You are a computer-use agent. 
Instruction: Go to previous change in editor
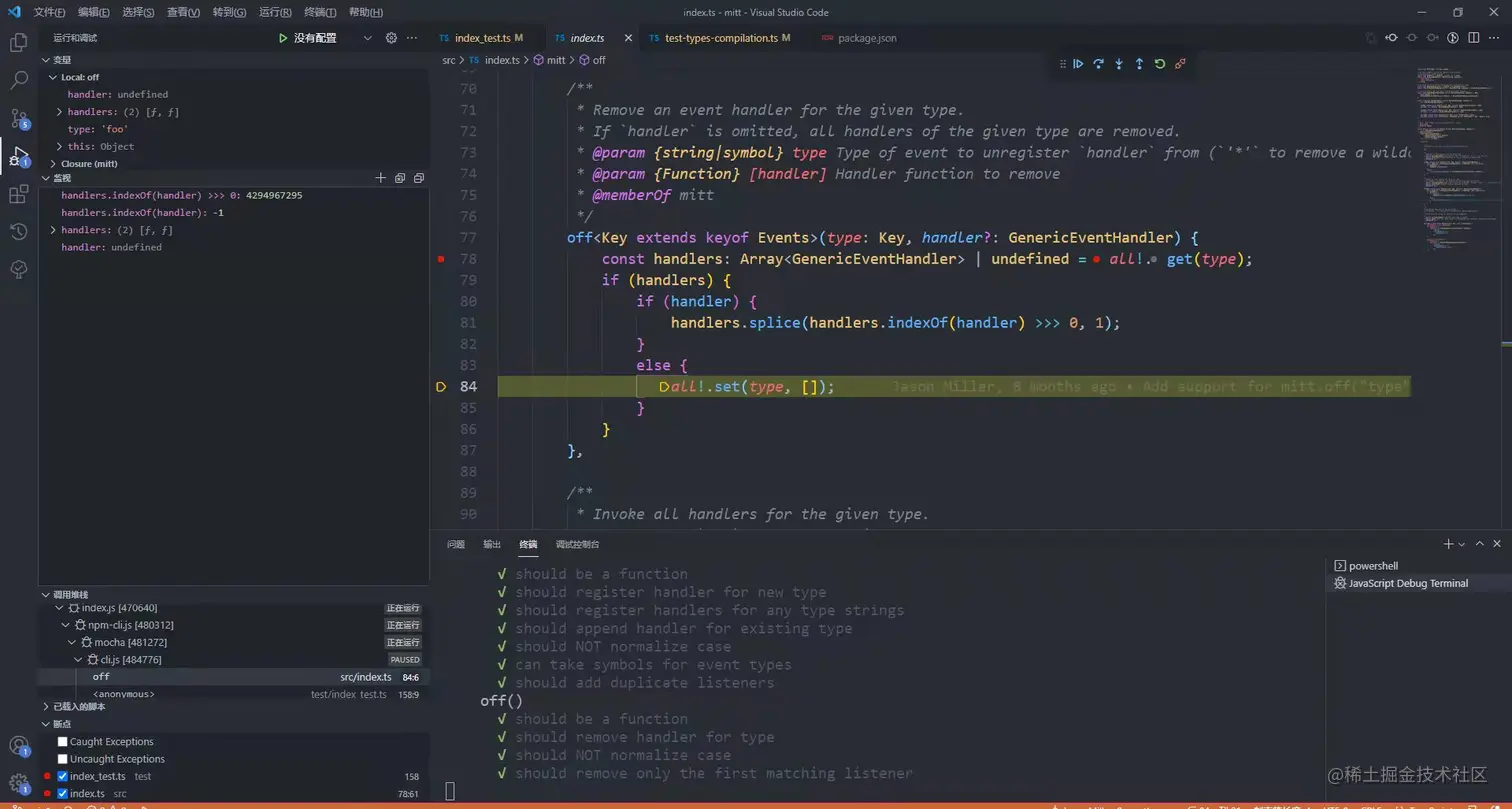(1391, 38)
